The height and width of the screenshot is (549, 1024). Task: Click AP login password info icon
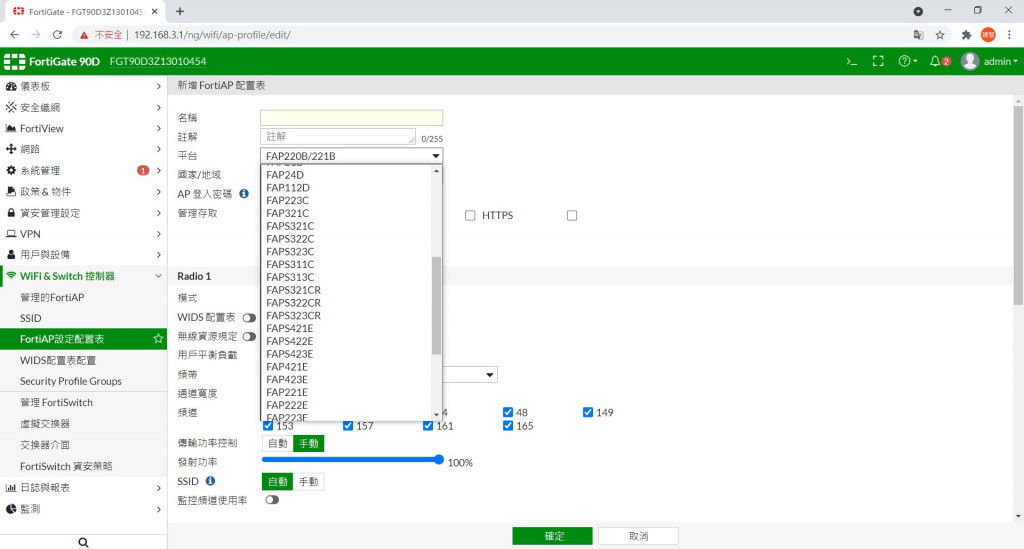click(244, 194)
